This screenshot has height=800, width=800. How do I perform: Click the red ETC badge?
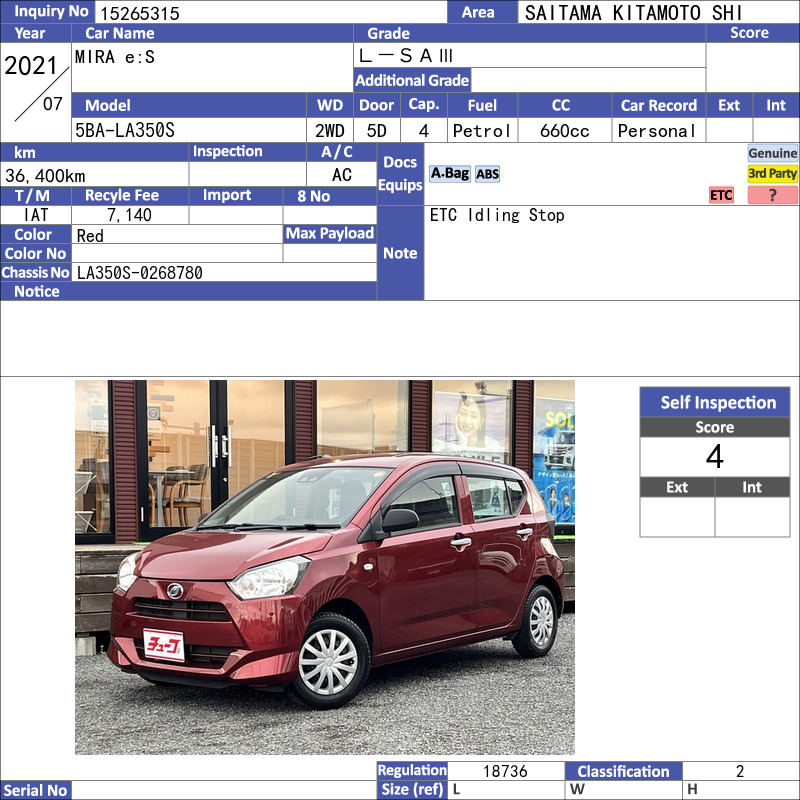pyautogui.click(x=721, y=195)
